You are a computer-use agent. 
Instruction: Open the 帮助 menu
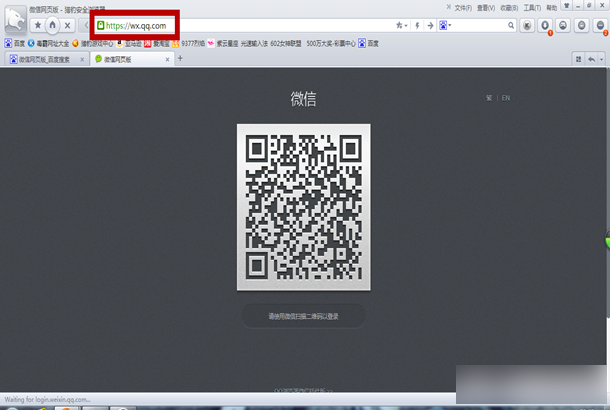coord(552,8)
